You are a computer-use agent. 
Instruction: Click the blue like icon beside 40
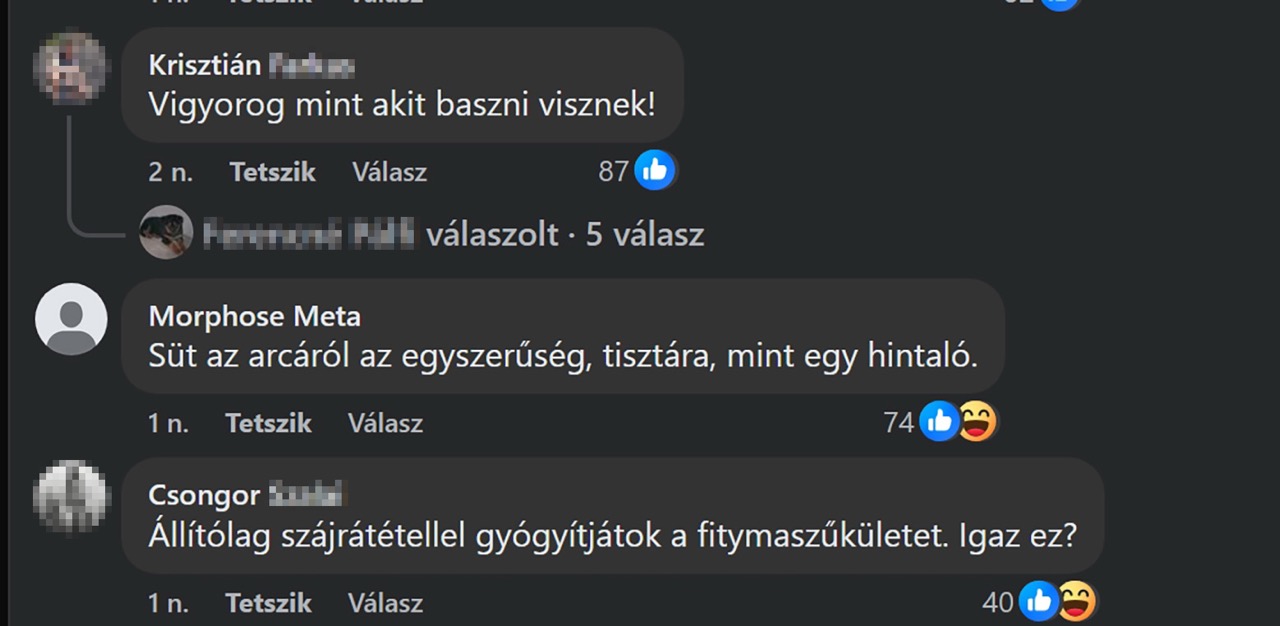1039,602
